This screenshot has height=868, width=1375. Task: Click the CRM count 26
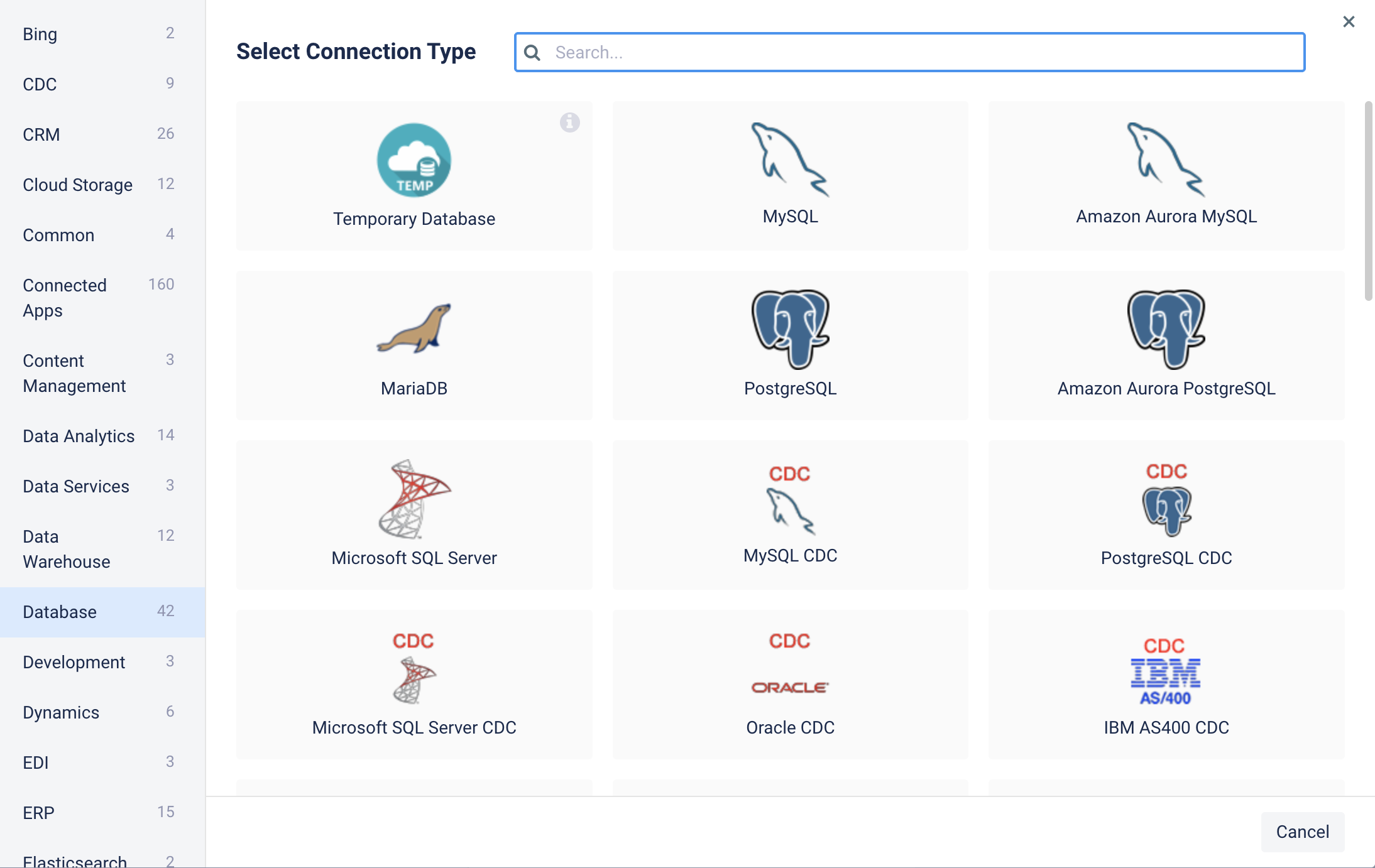166,134
